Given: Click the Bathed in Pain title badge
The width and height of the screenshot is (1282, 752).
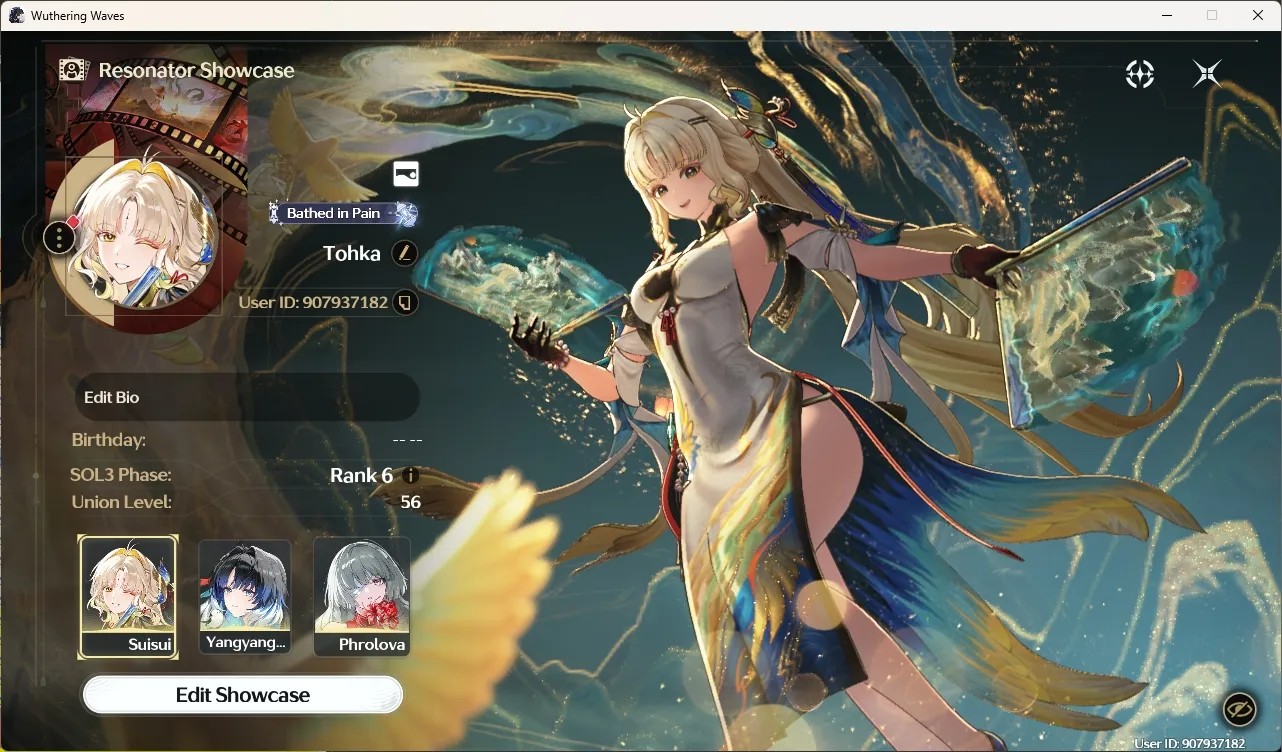Looking at the screenshot, I should pyautogui.click(x=343, y=213).
